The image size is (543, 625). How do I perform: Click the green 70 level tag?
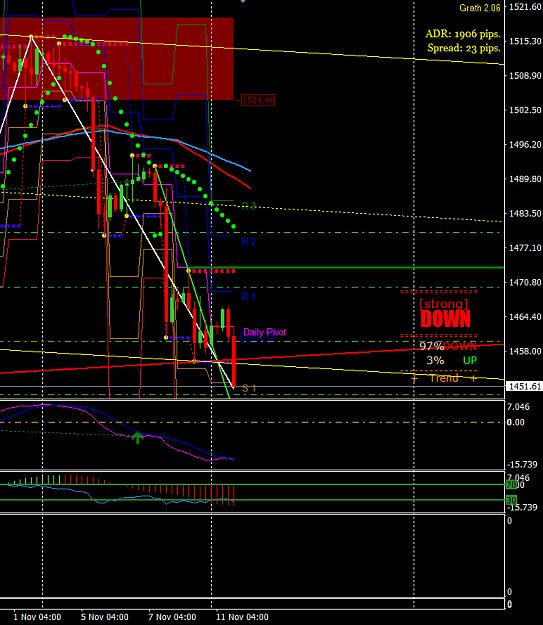511,485
